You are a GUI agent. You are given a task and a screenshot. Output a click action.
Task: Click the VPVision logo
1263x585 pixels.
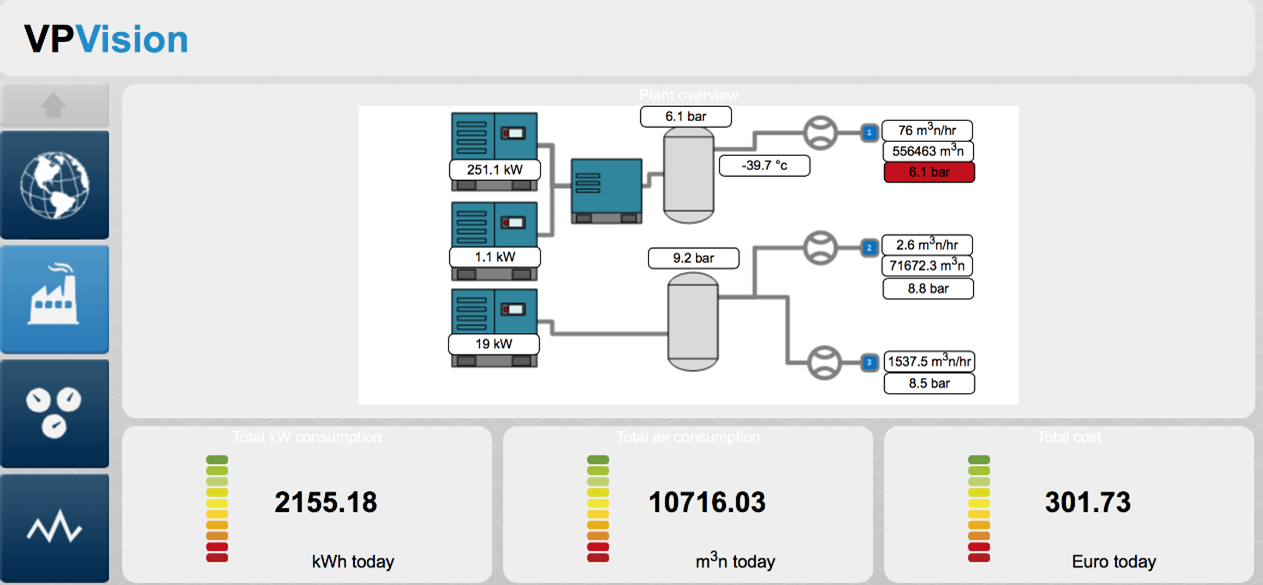[106, 39]
